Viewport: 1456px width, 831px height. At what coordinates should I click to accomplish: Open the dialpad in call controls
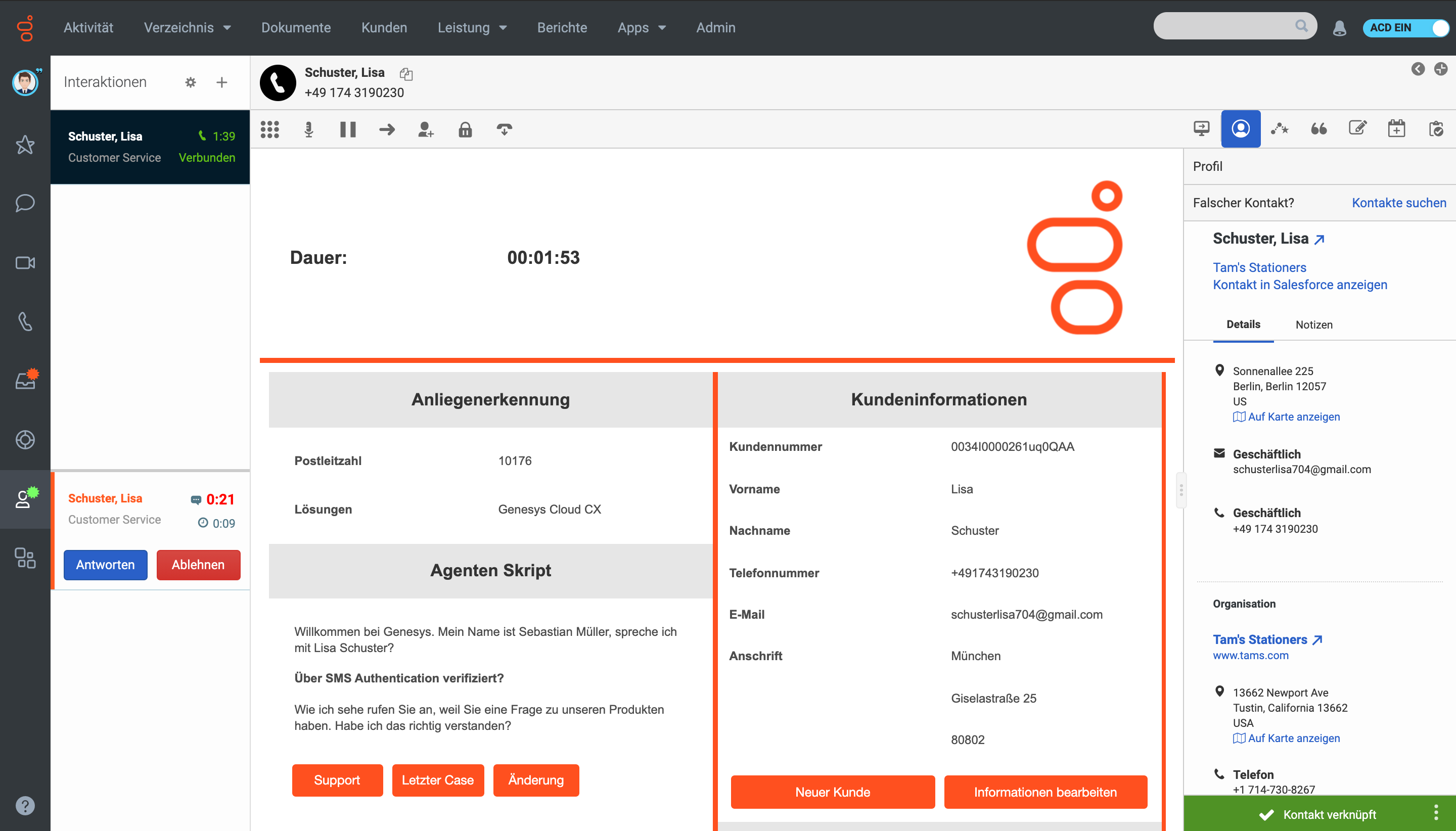pos(269,129)
